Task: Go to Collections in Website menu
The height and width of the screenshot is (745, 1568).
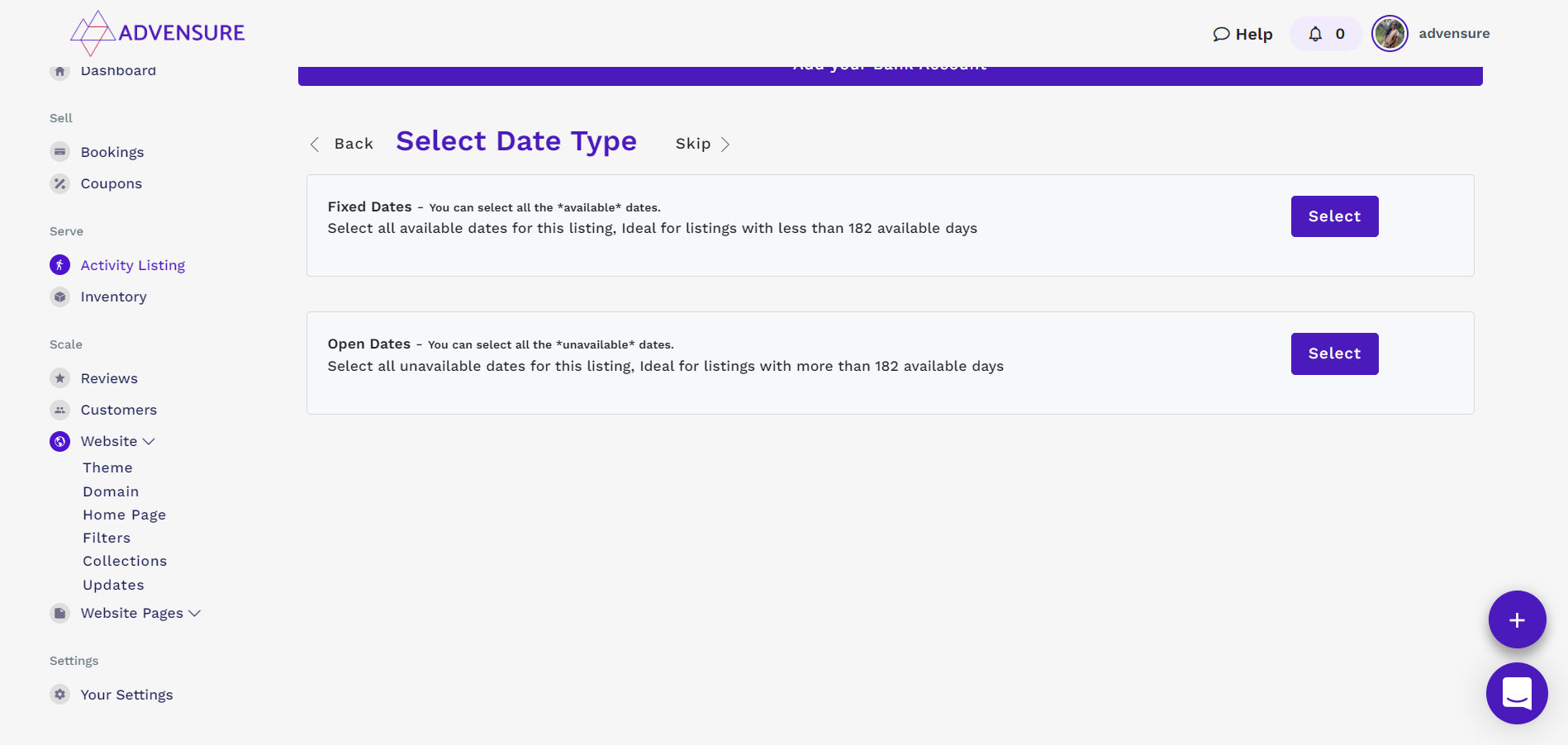Action: click(x=125, y=561)
